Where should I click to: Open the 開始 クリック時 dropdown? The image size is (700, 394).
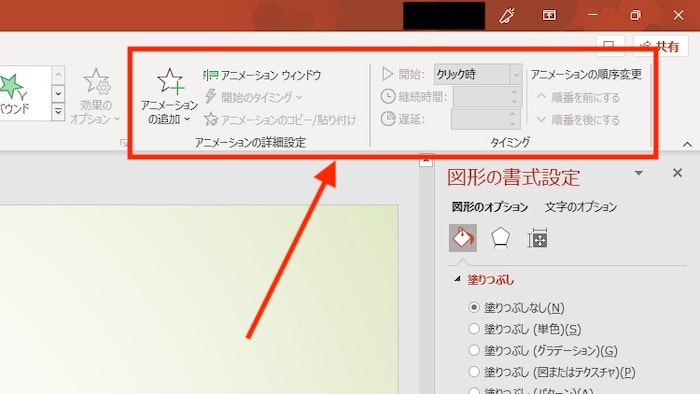(x=516, y=75)
